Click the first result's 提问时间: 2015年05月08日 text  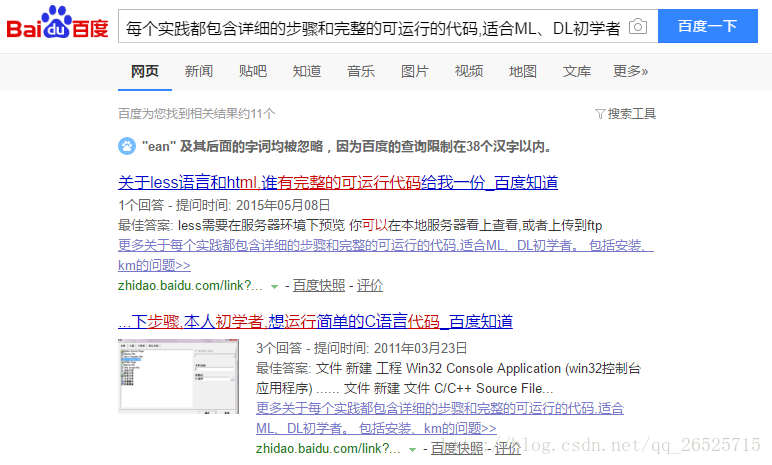253,205
